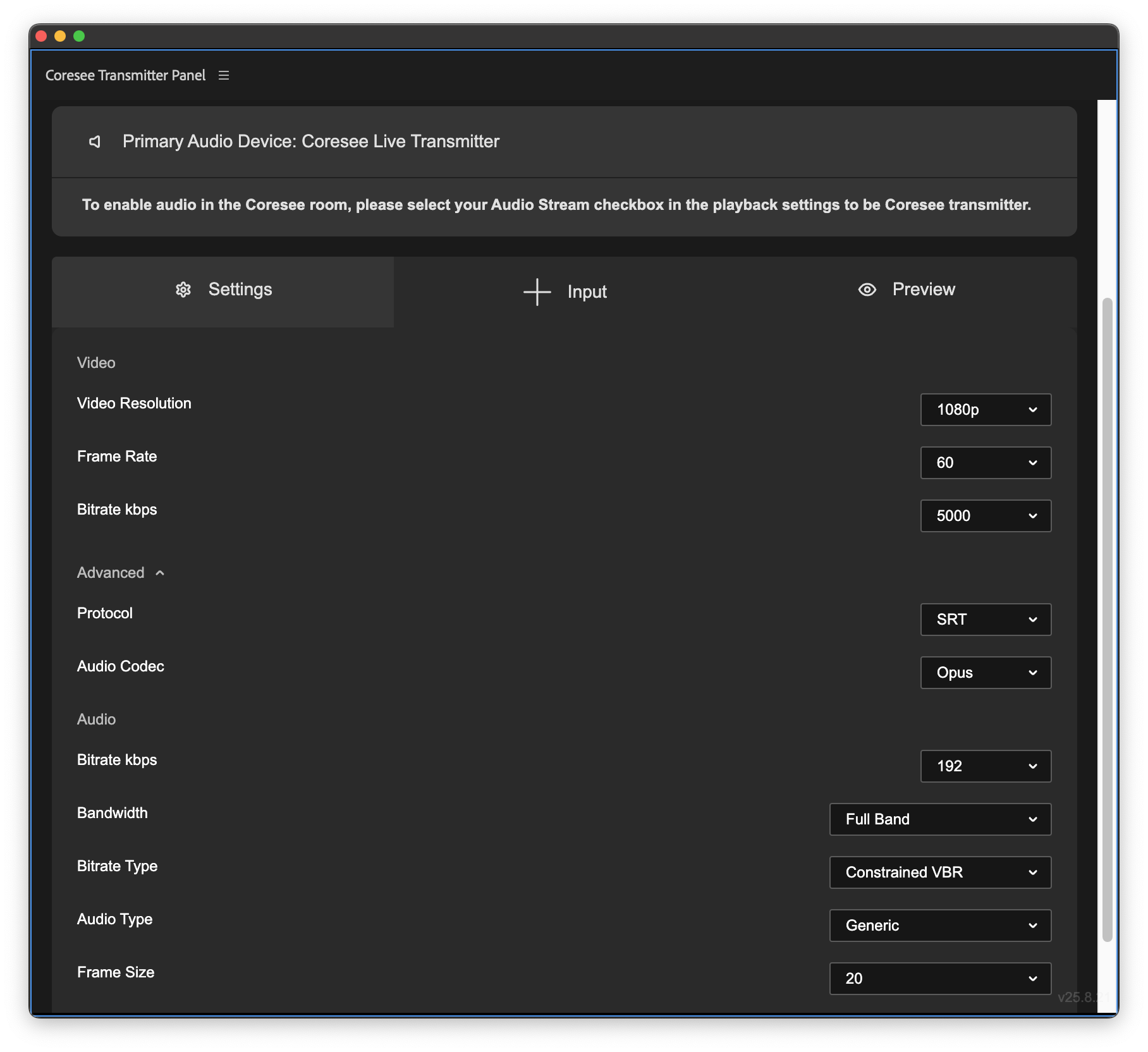Switch to the Settings tab
This screenshot has height=1052, width=1148.
(x=223, y=291)
